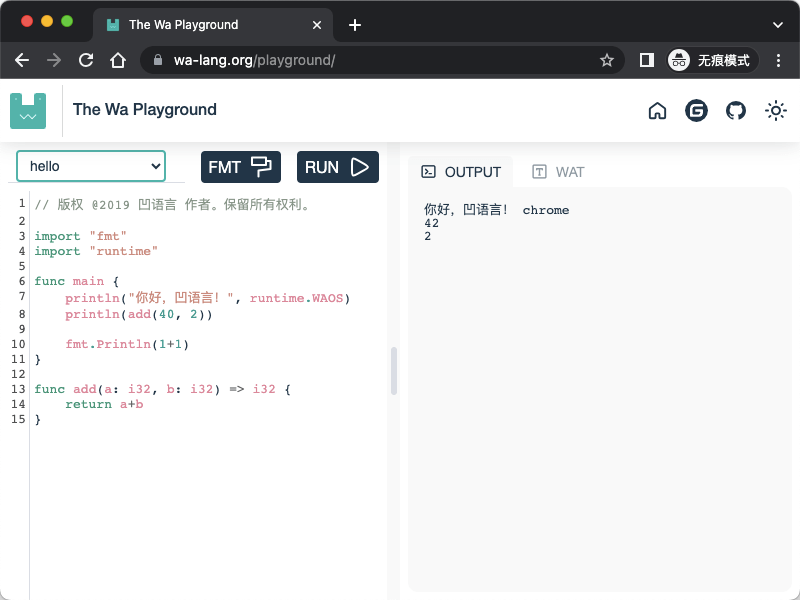
Task: Expand the hello example dropdown
Action: coord(91,166)
